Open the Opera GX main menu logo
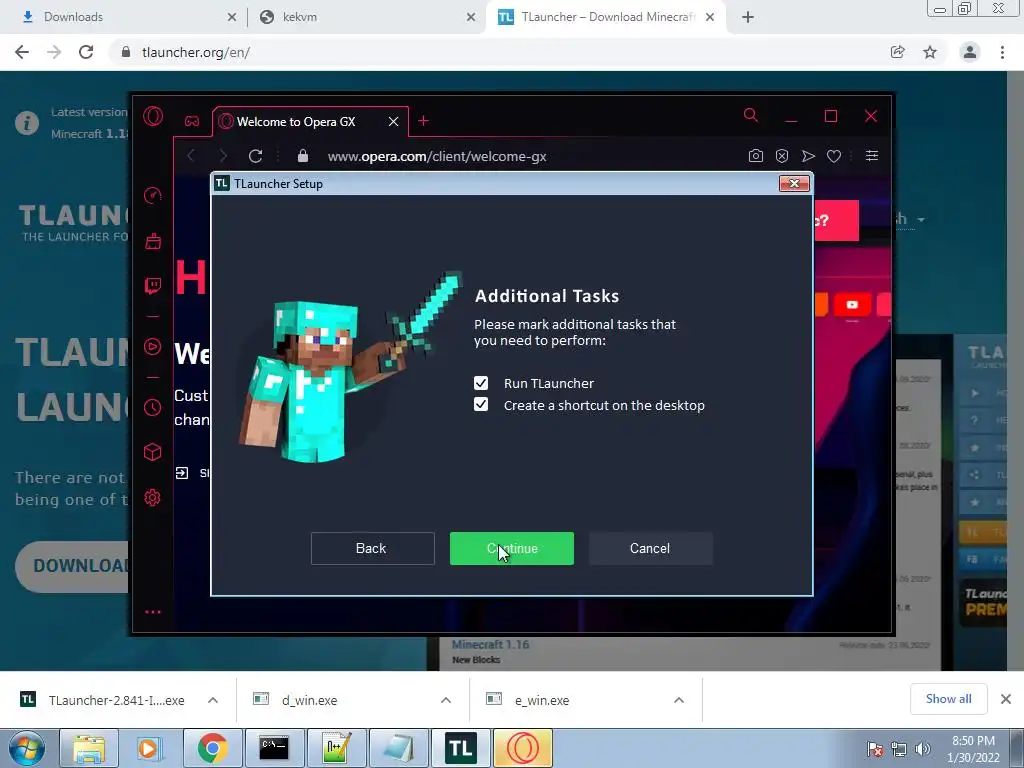1024x768 pixels. point(153,117)
